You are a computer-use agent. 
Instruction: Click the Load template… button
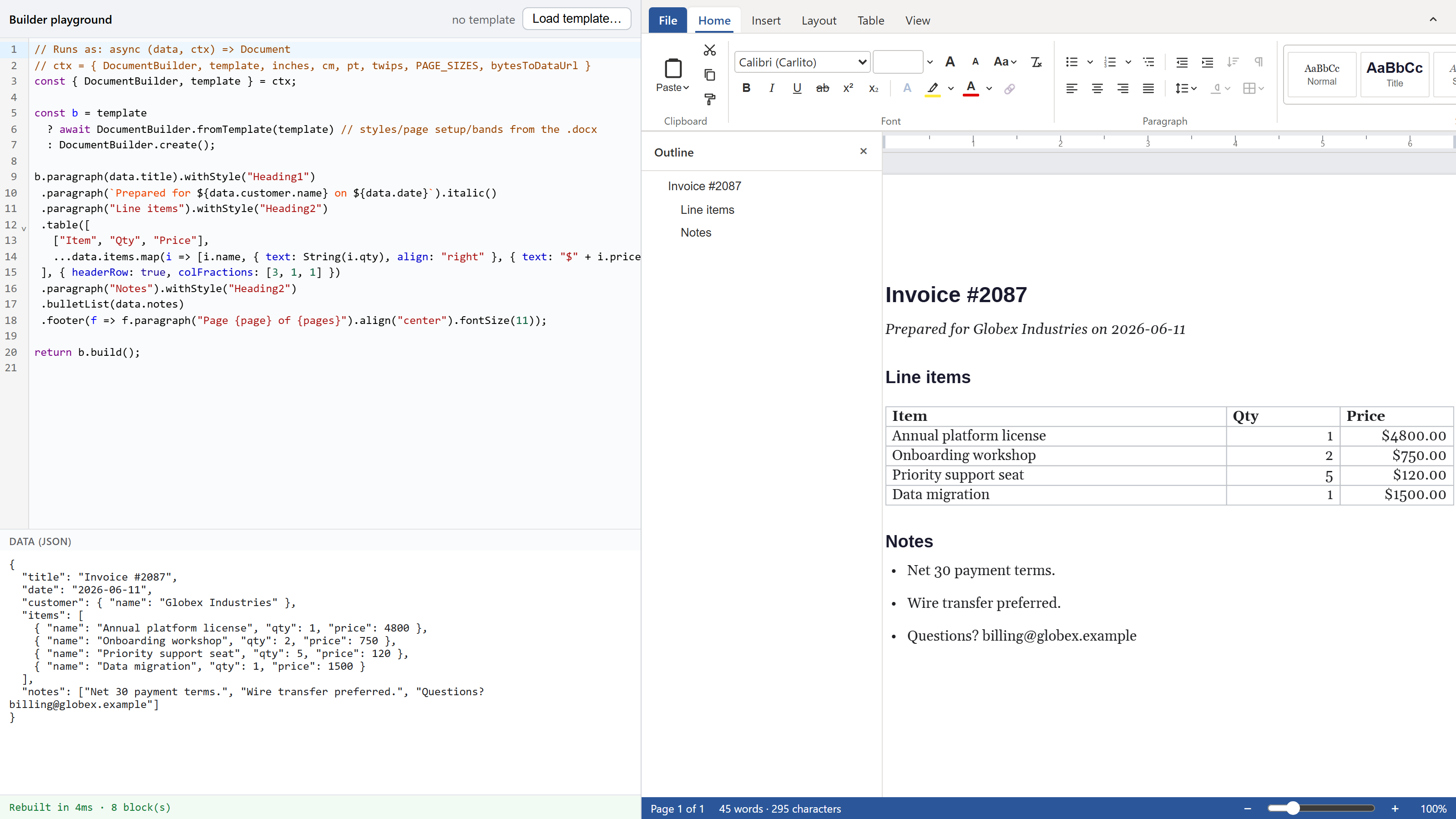point(576,19)
